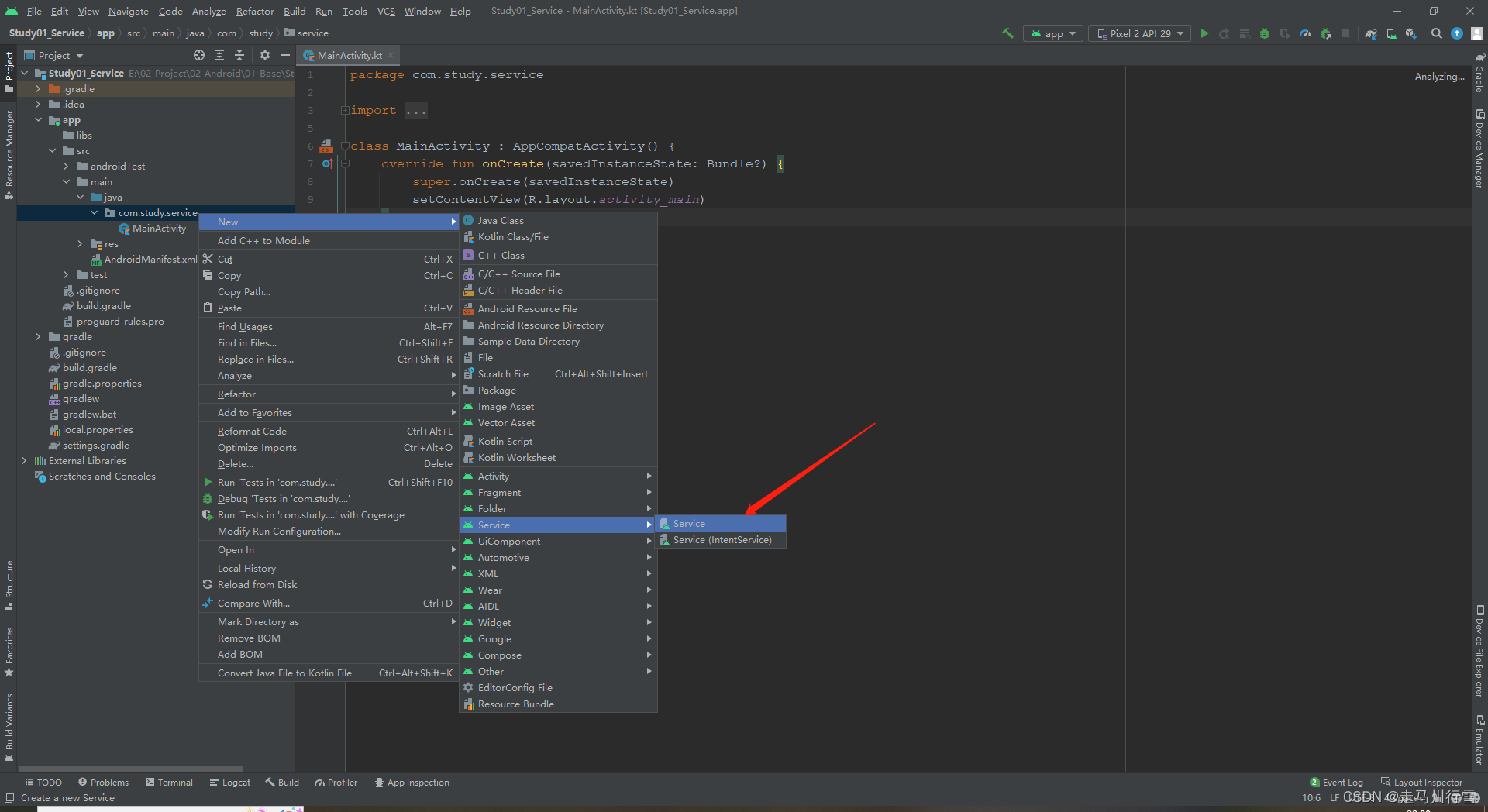Click the Search Everywhere magnifier icon
The width and height of the screenshot is (1488, 812).
point(1437,33)
